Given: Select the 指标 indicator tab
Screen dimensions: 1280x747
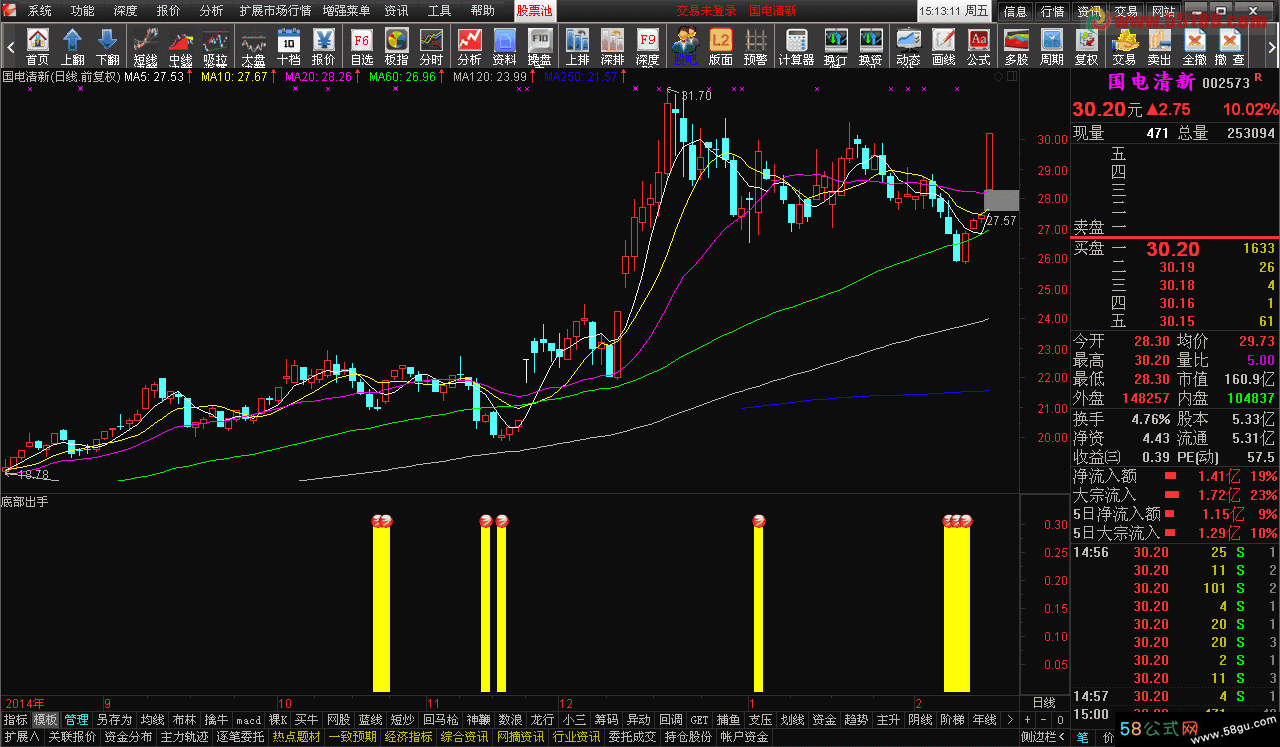Looking at the screenshot, I should tap(16, 719).
